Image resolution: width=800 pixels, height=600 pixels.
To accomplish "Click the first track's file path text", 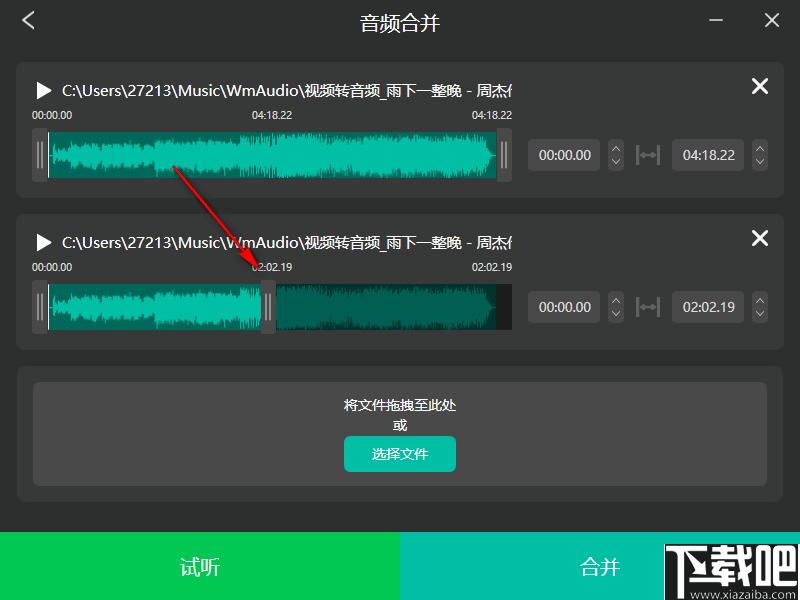I will [x=287, y=91].
